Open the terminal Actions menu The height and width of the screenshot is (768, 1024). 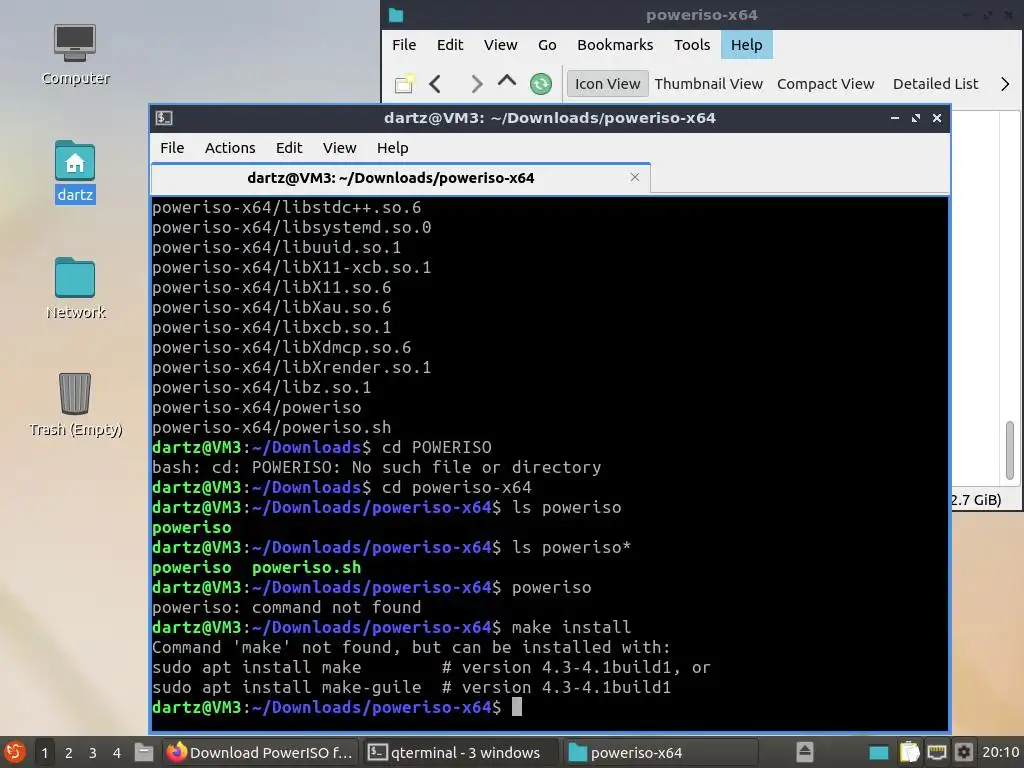[x=230, y=148]
